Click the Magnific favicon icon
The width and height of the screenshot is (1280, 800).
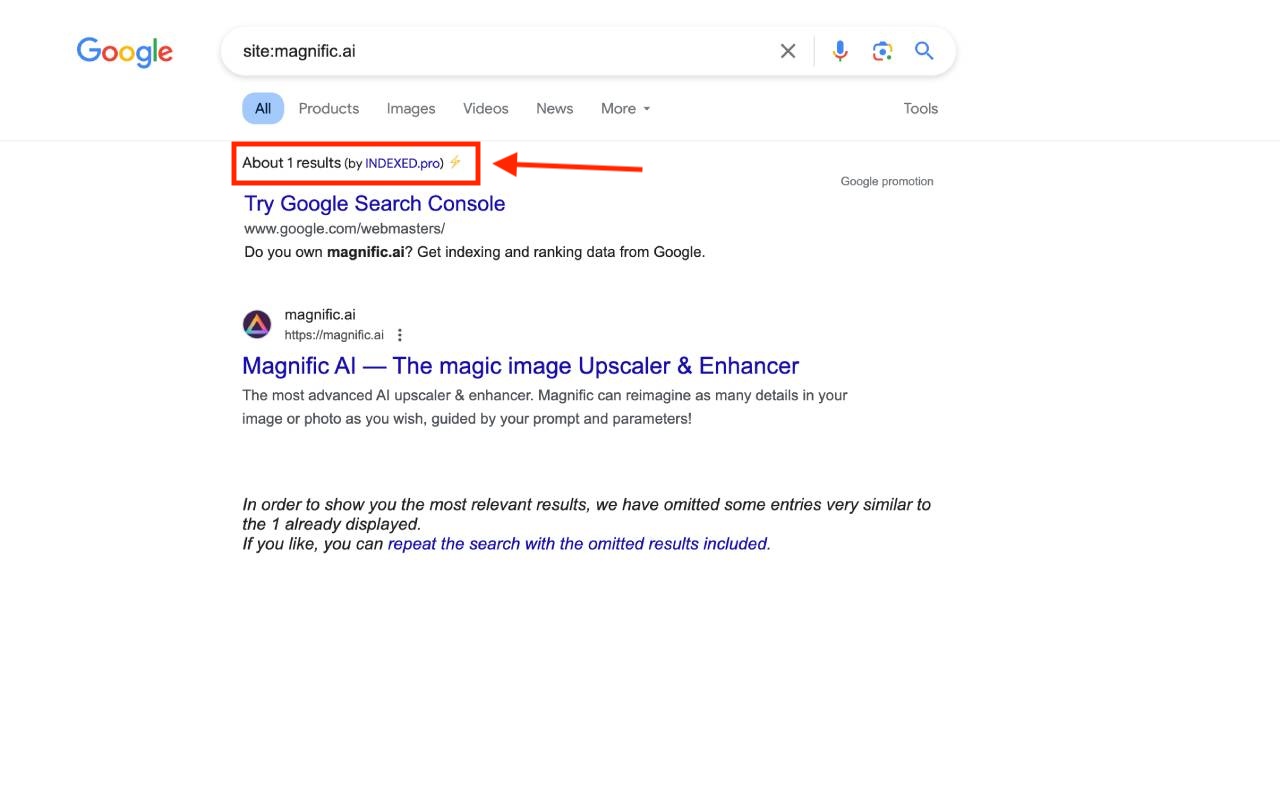257,325
